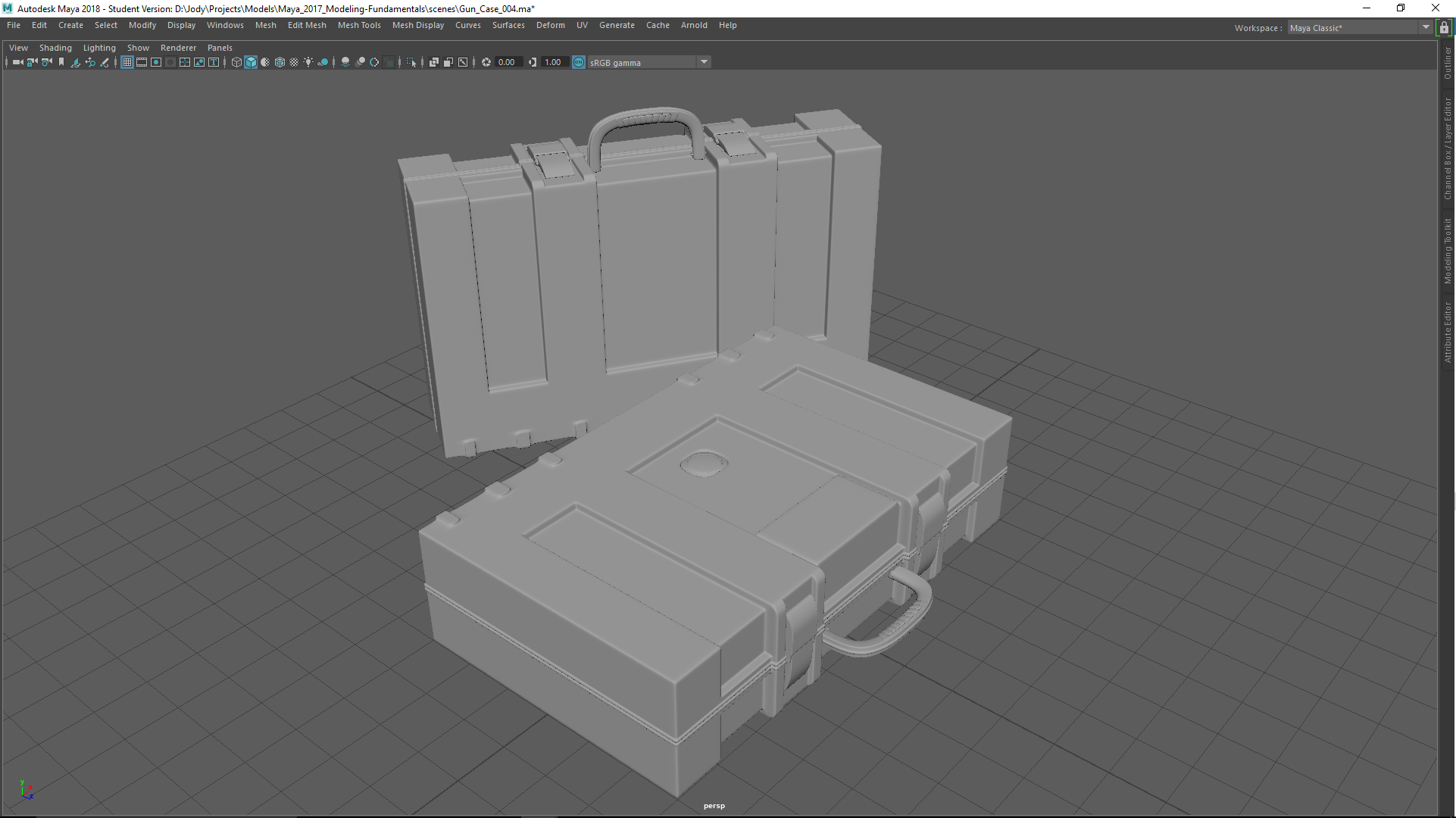This screenshot has width=1456, height=818.
Task: Click the Select Camera icon
Action: (17, 62)
